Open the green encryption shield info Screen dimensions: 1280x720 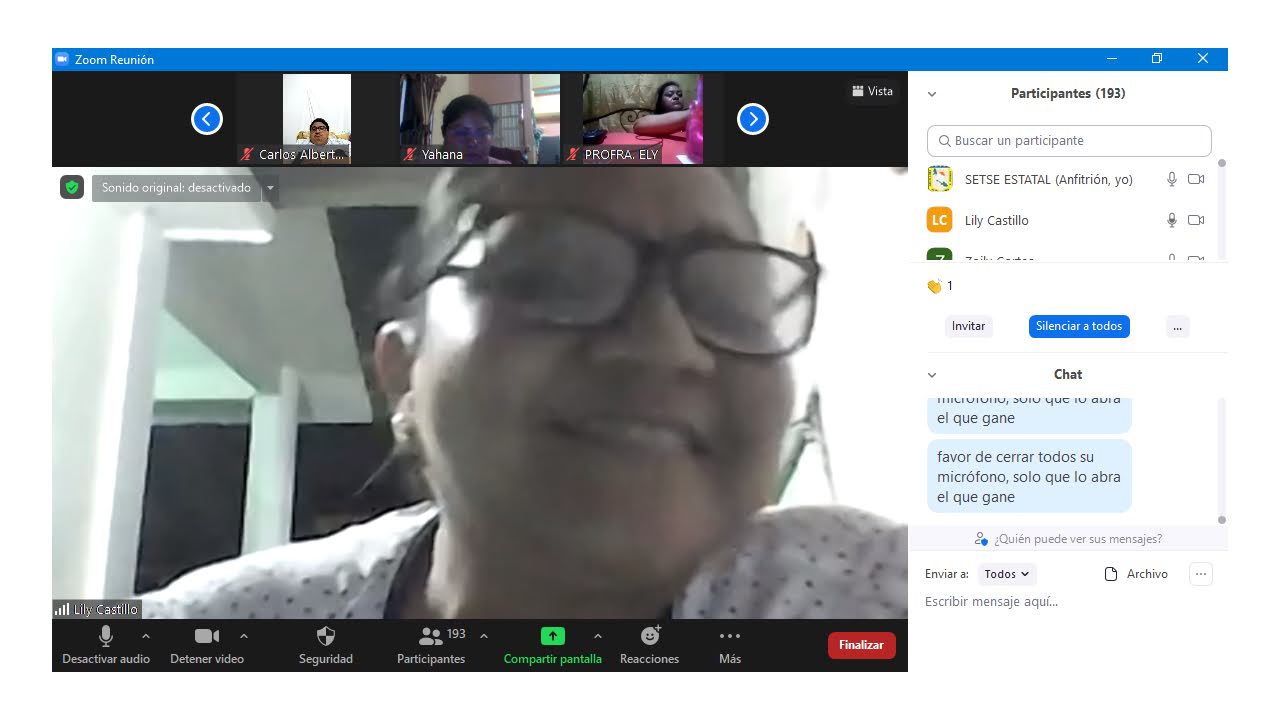pyautogui.click(x=71, y=187)
